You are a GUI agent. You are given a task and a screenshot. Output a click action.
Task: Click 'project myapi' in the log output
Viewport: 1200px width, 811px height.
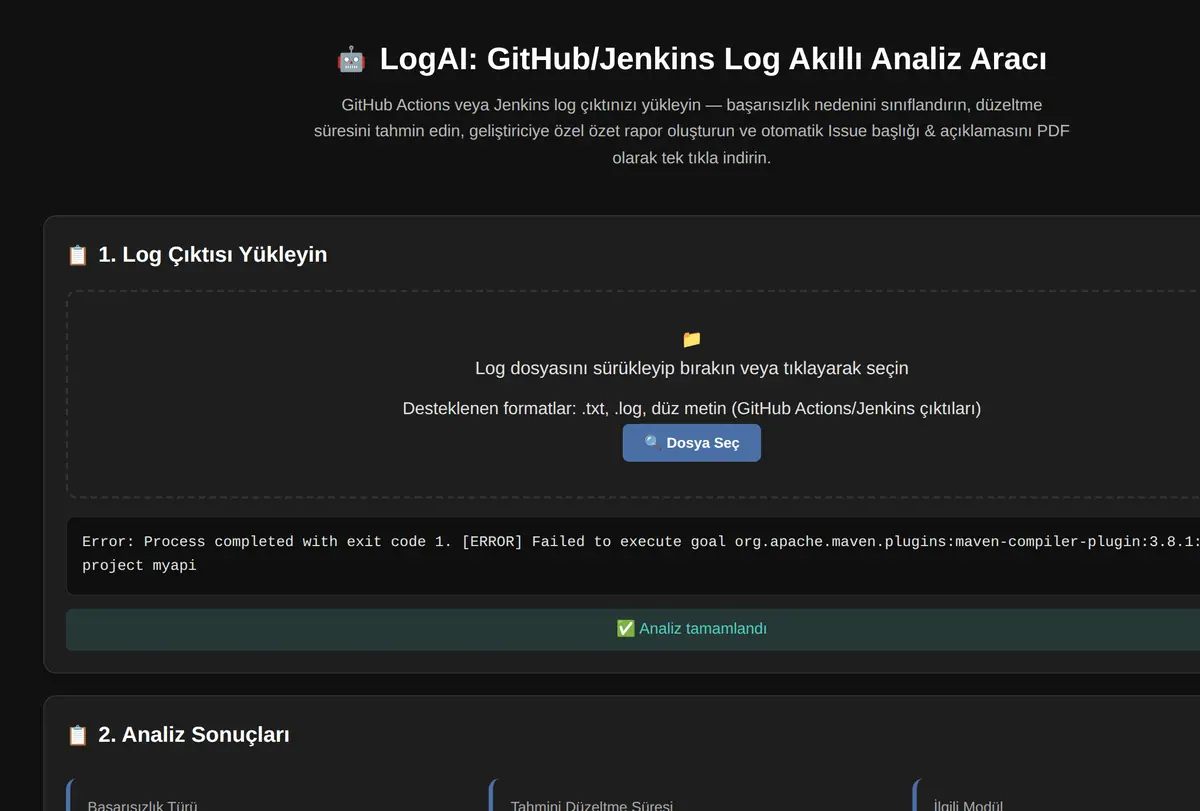click(x=139, y=566)
